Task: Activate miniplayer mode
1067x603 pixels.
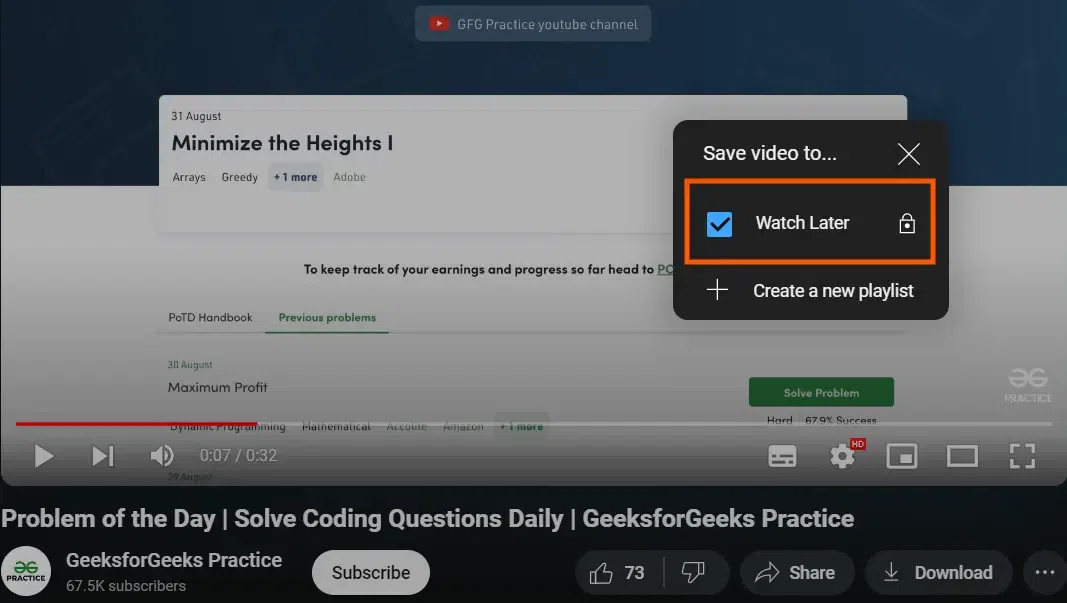Action: click(902, 456)
